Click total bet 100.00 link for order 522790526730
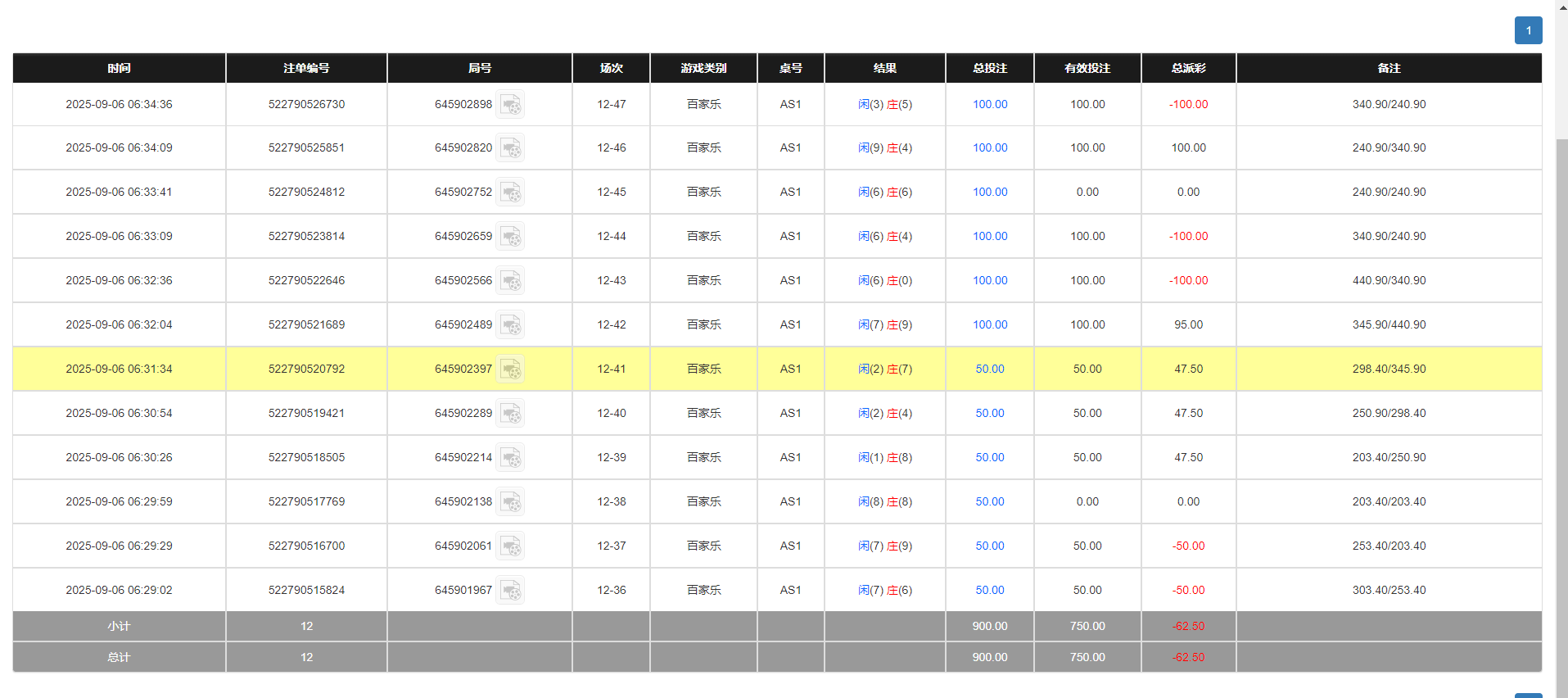 [989, 105]
